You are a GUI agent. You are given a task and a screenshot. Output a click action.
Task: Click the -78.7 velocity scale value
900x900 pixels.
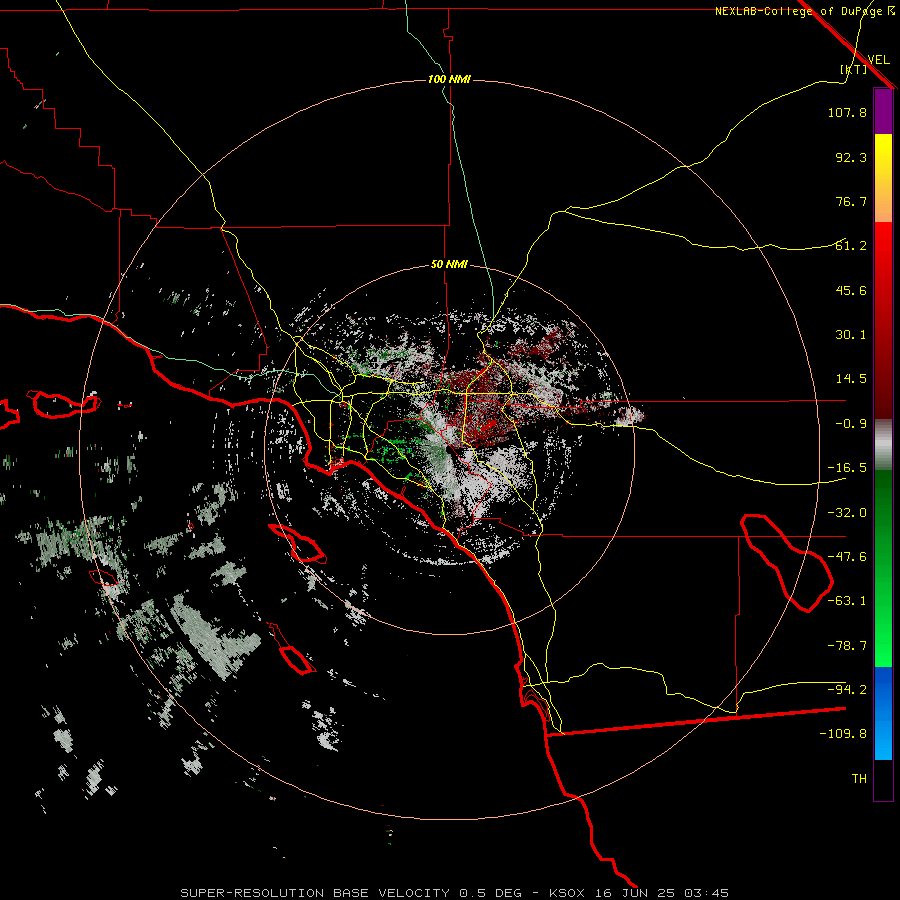pyautogui.click(x=847, y=646)
